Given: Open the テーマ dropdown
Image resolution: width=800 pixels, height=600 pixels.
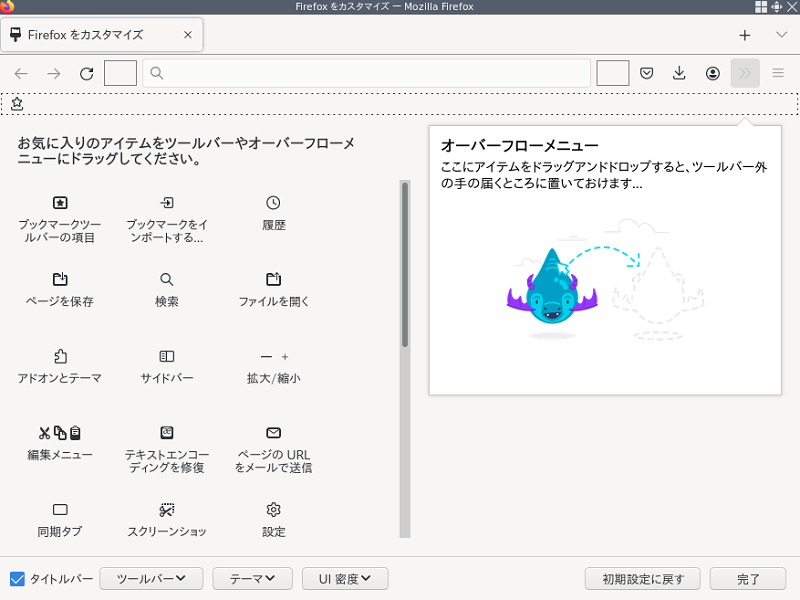Looking at the screenshot, I should 252,579.
